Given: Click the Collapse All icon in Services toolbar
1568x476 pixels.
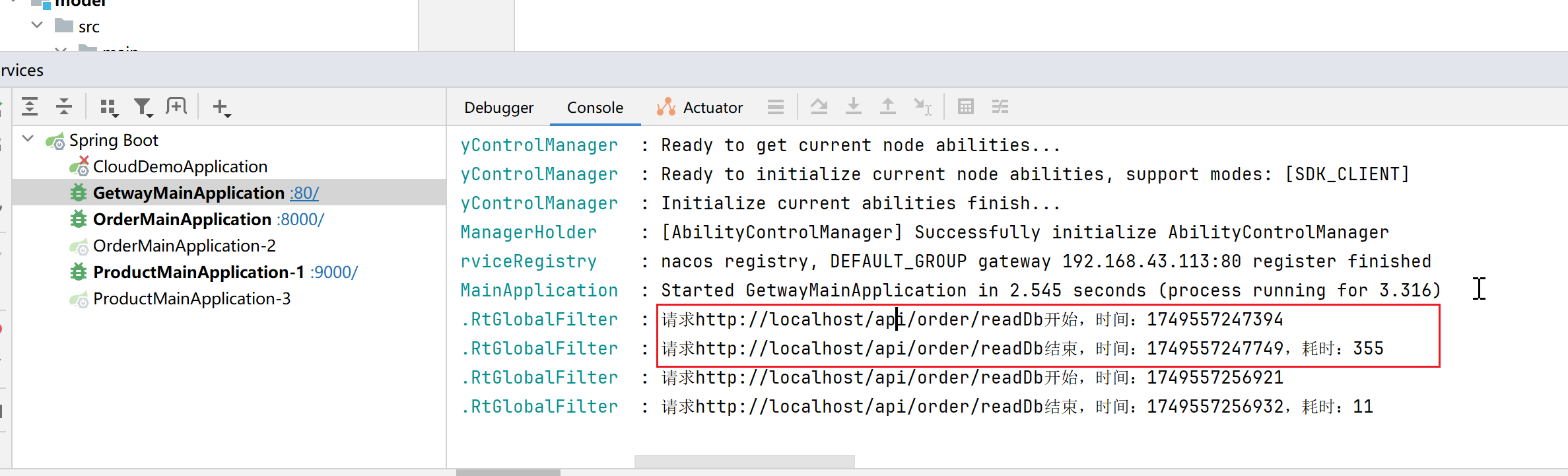Looking at the screenshot, I should pyautogui.click(x=64, y=106).
